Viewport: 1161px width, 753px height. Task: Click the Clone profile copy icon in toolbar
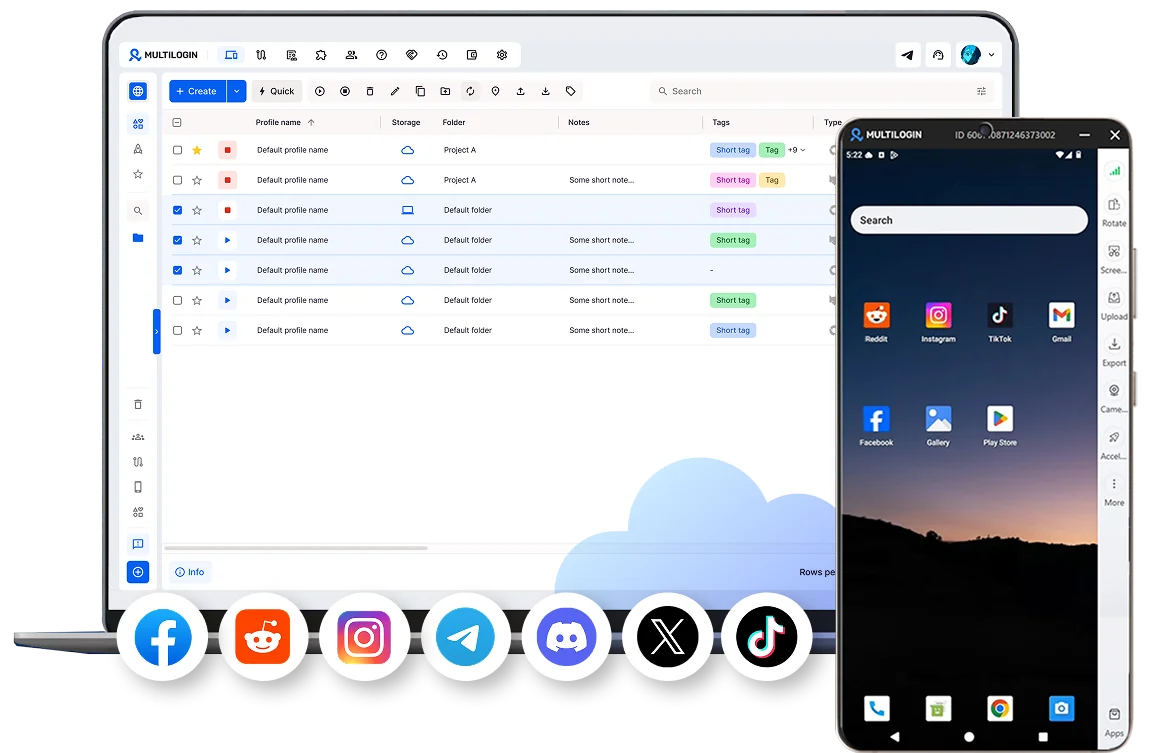pyautogui.click(x=420, y=91)
